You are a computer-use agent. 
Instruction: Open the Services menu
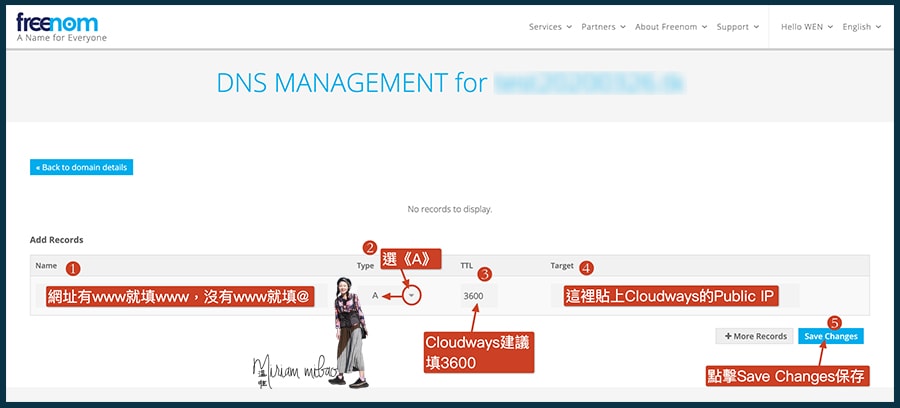coord(550,27)
